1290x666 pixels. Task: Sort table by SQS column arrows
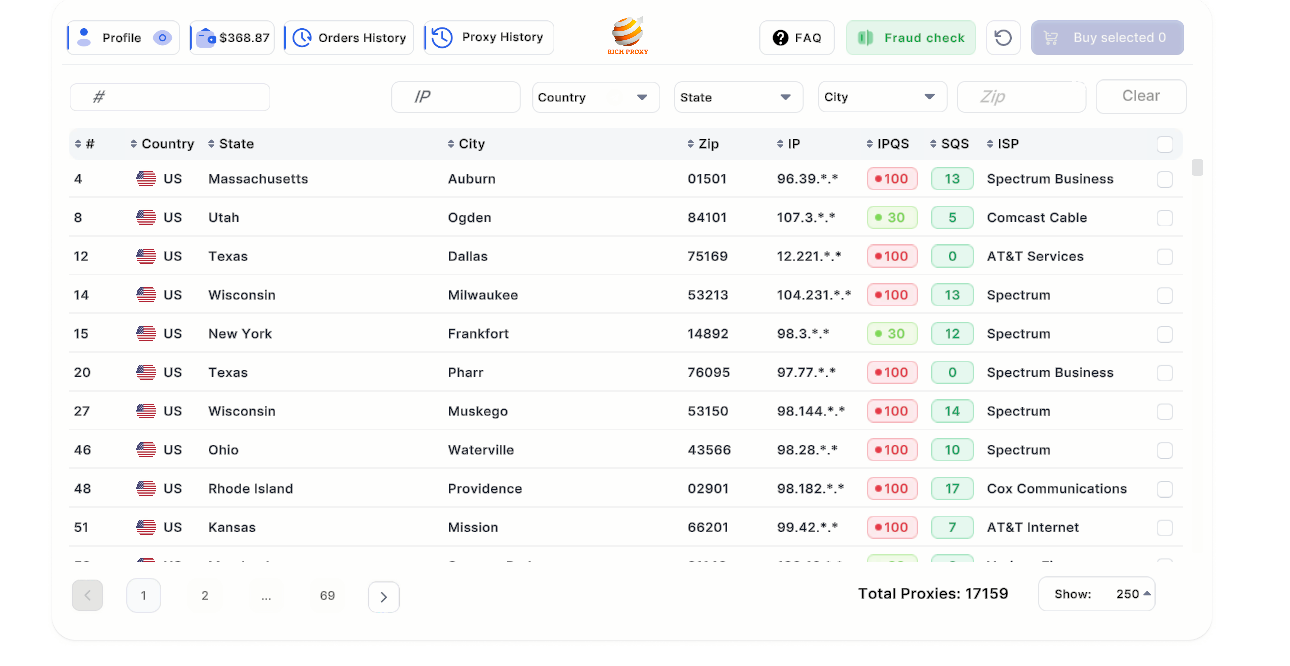(x=934, y=144)
